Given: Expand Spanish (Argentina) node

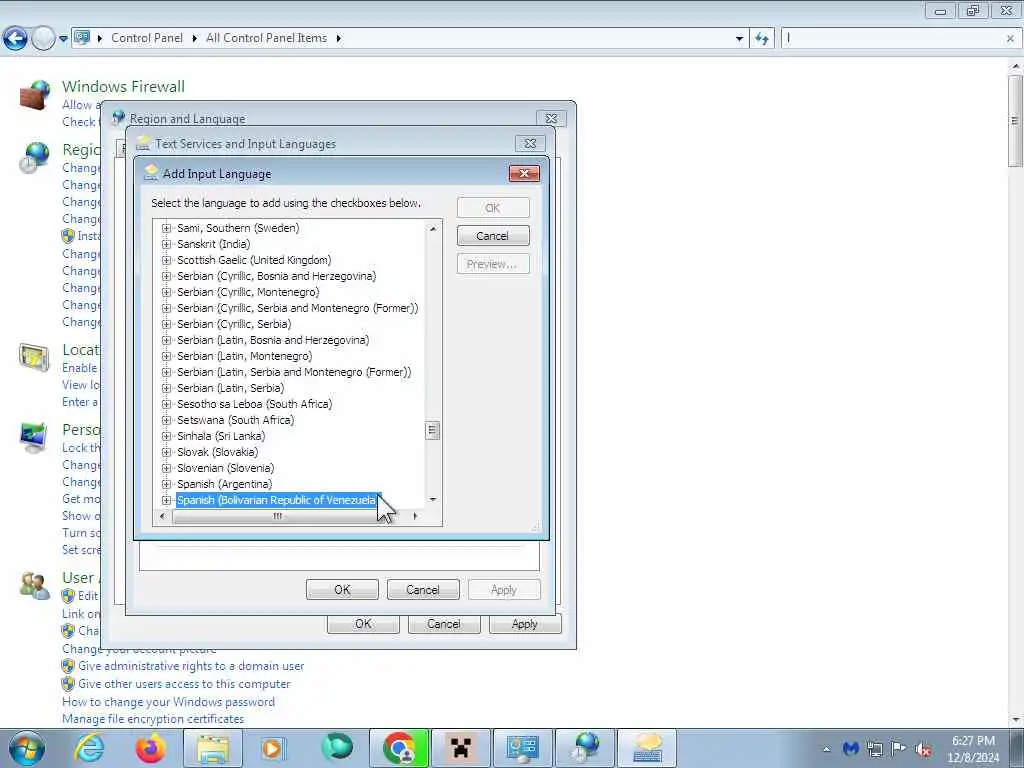Looking at the screenshot, I should pyautogui.click(x=166, y=484).
